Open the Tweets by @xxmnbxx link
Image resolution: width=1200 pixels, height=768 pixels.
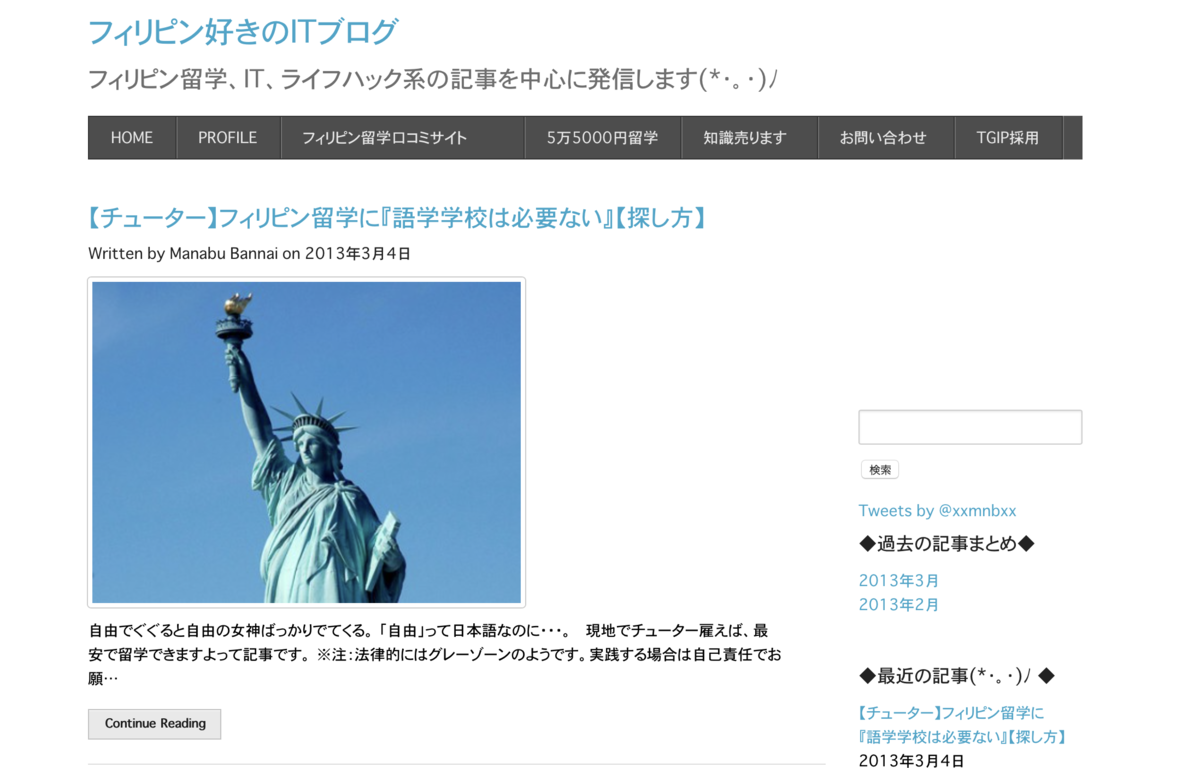click(x=937, y=511)
